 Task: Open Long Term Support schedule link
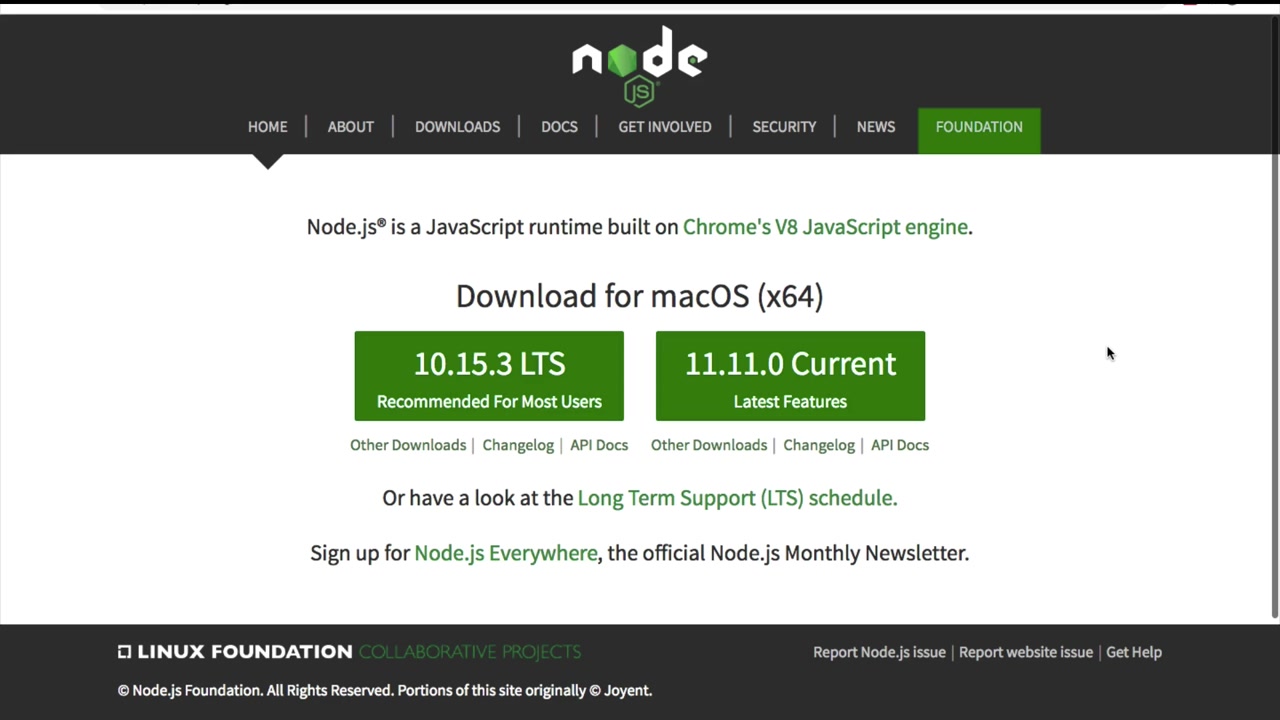[x=737, y=498]
